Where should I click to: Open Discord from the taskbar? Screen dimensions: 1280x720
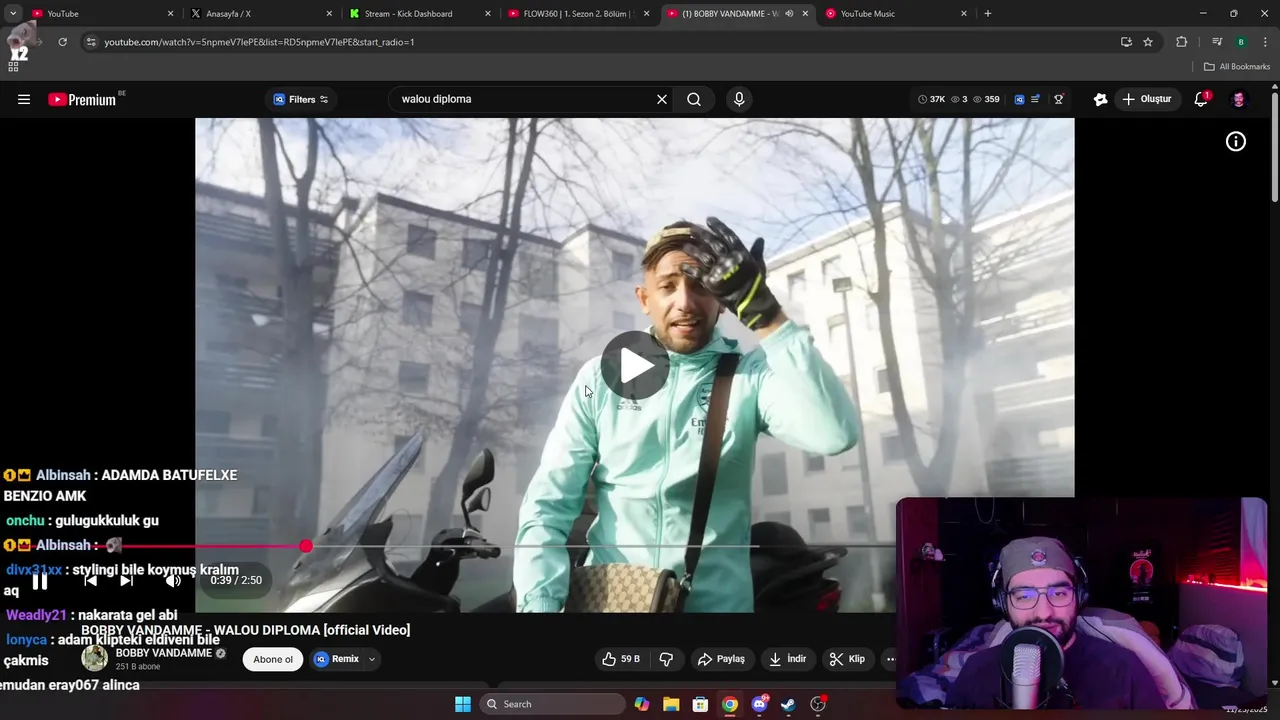[760, 704]
